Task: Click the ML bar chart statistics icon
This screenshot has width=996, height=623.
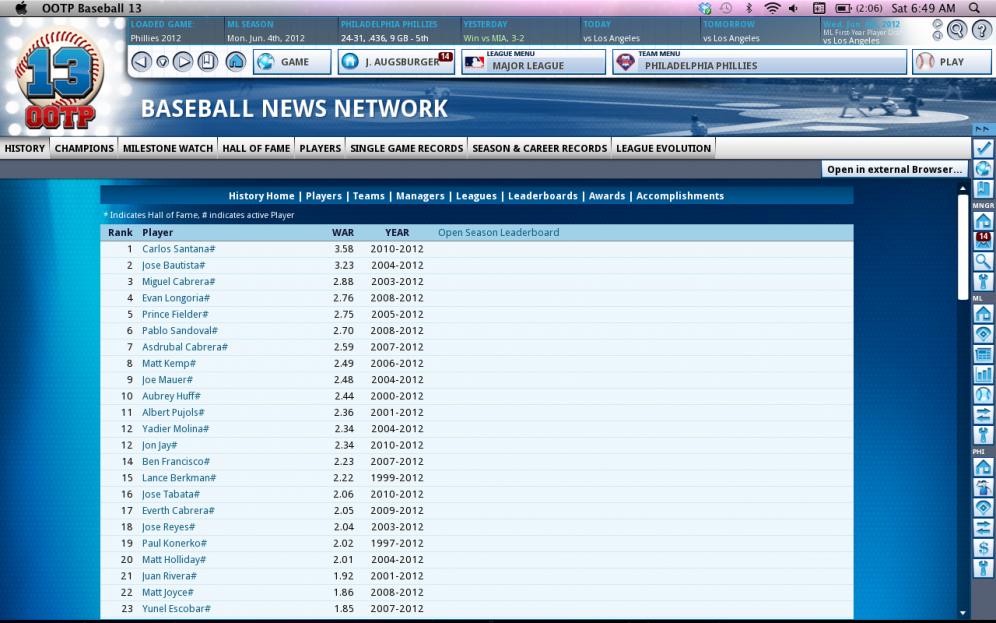Action: pos(983,374)
